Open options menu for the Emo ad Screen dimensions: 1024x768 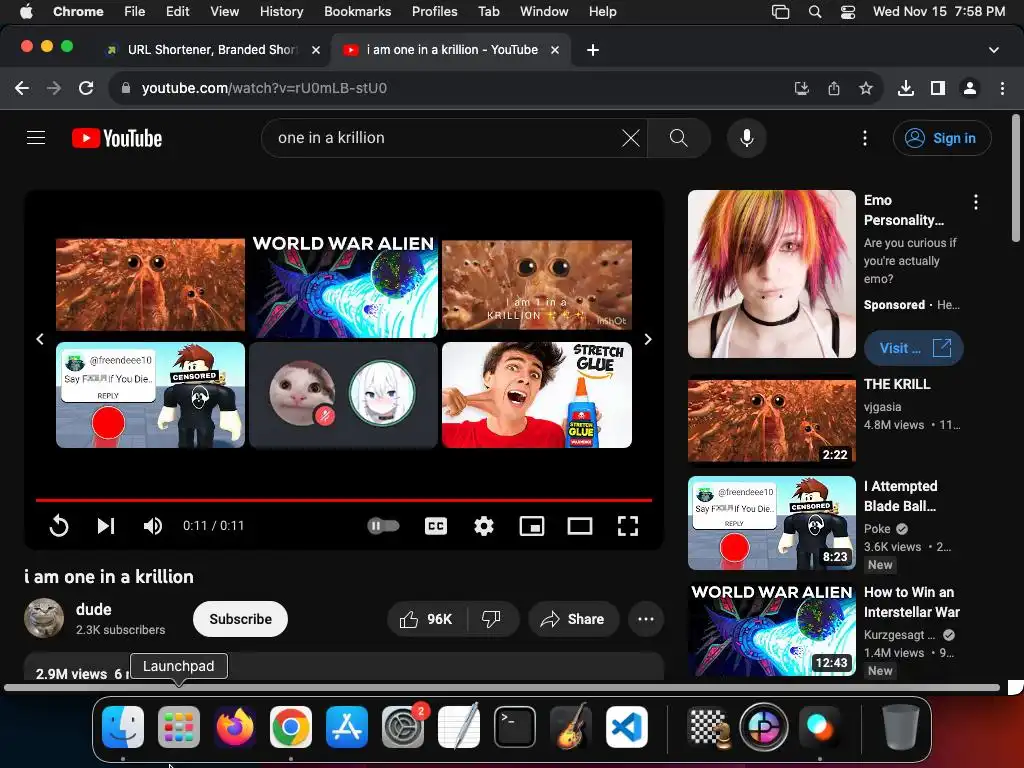(976, 202)
